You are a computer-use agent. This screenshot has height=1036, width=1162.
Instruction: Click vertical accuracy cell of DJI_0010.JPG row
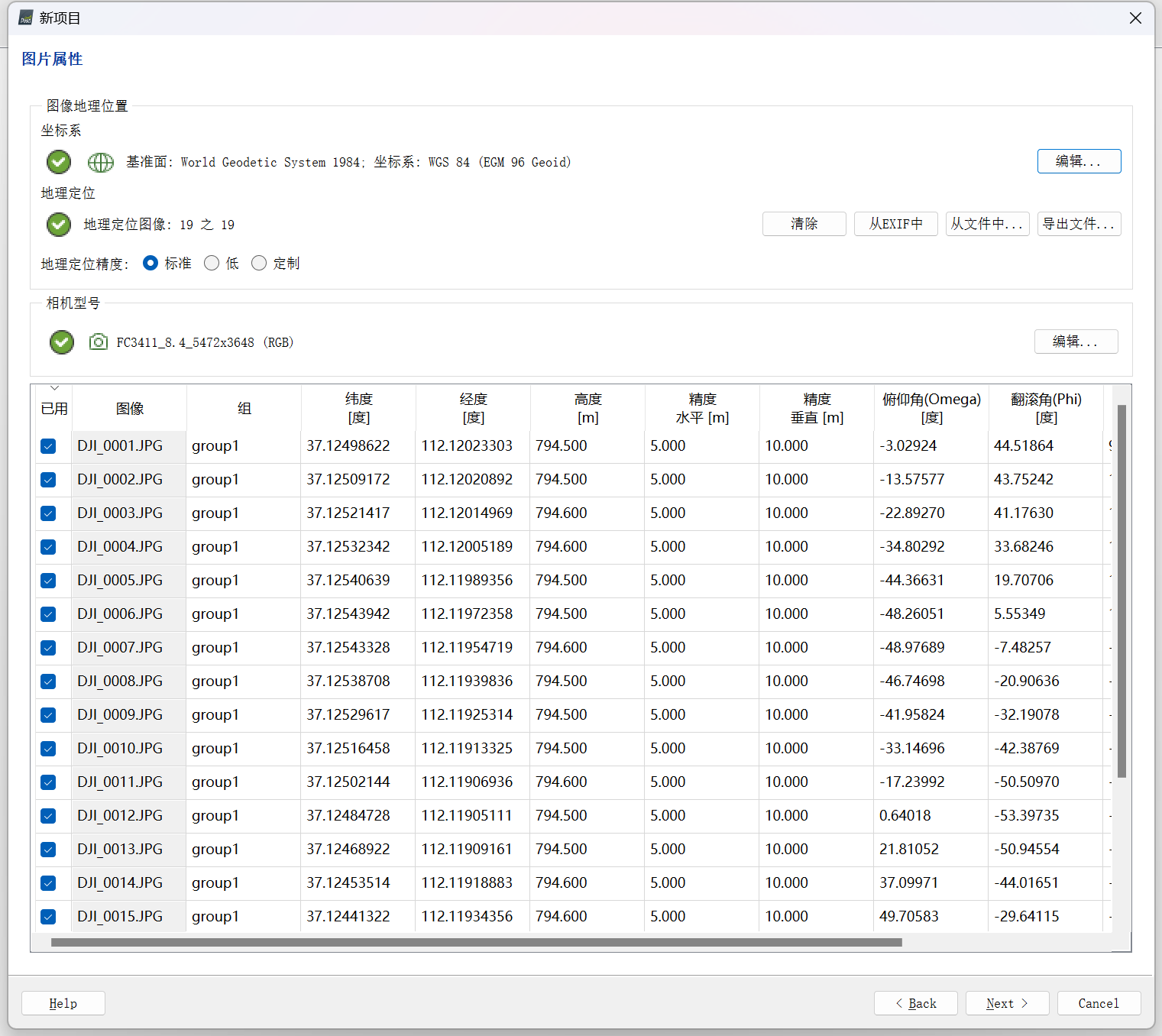[x=816, y=749]
